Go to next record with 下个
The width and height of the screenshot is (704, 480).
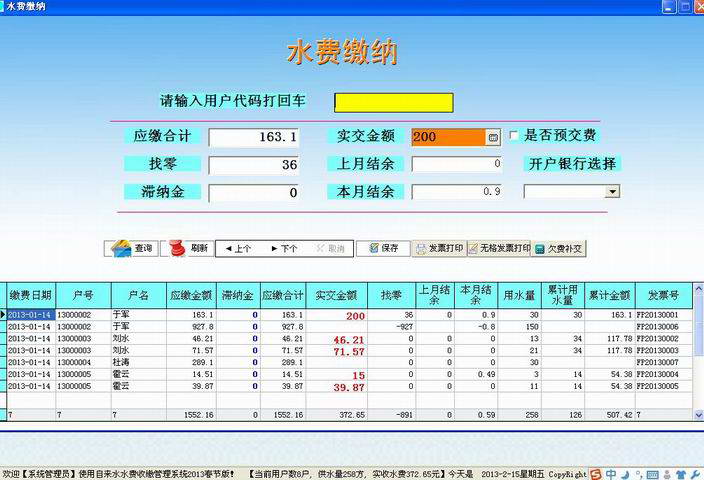point(284,249)
